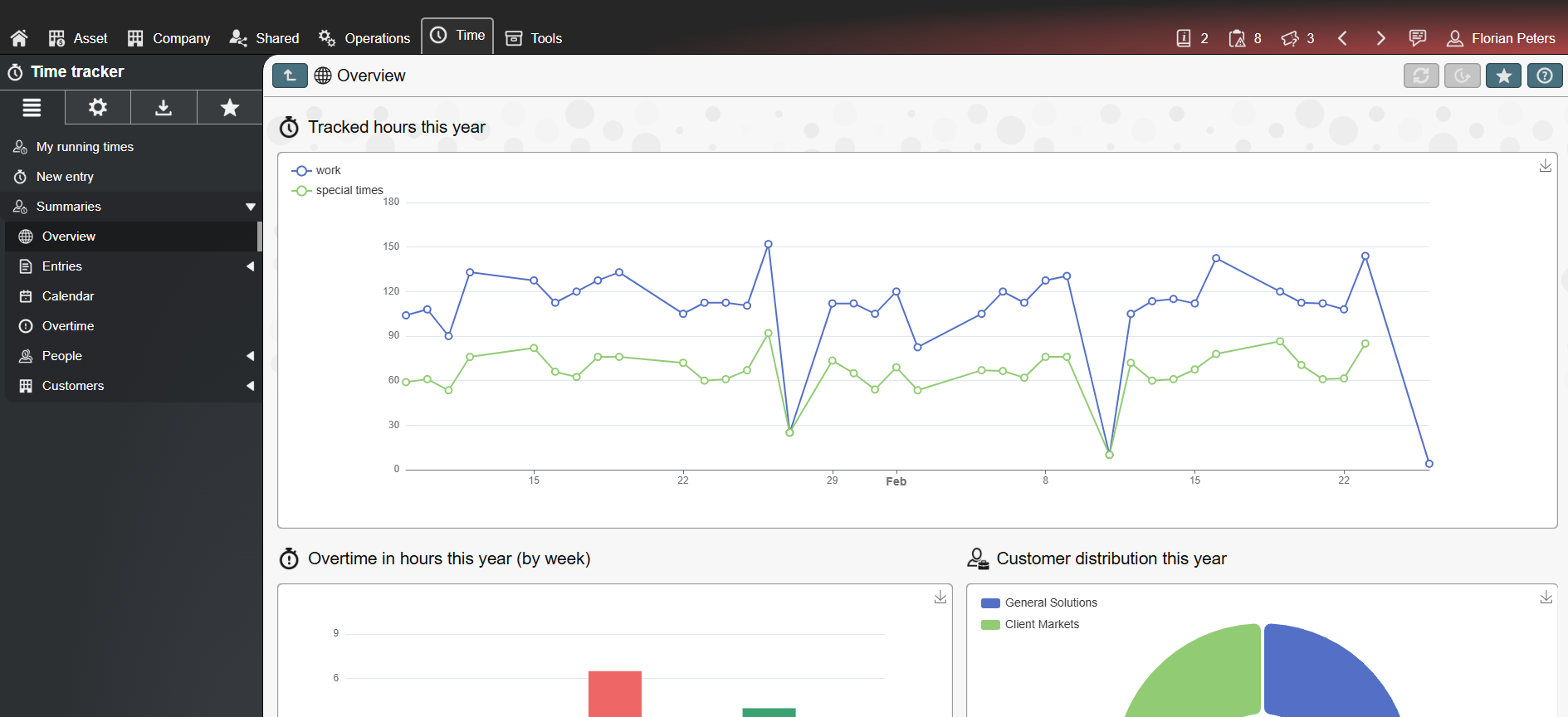Open the help question mark button
The height and width of the screenshot is (717, 1568).
[x=1545, y=76]
